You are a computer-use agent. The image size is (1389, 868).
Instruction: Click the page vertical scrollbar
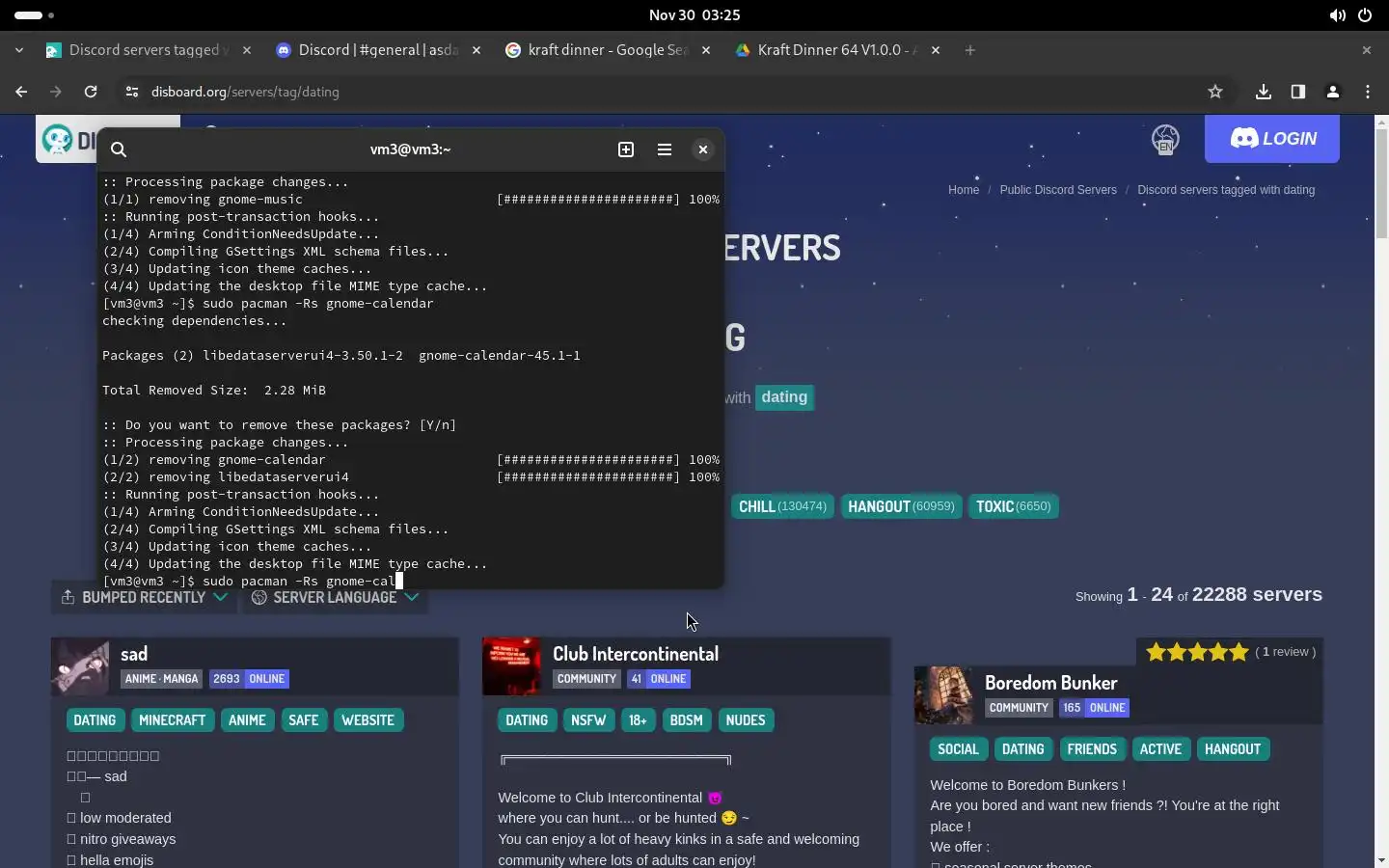(1381, 183)
